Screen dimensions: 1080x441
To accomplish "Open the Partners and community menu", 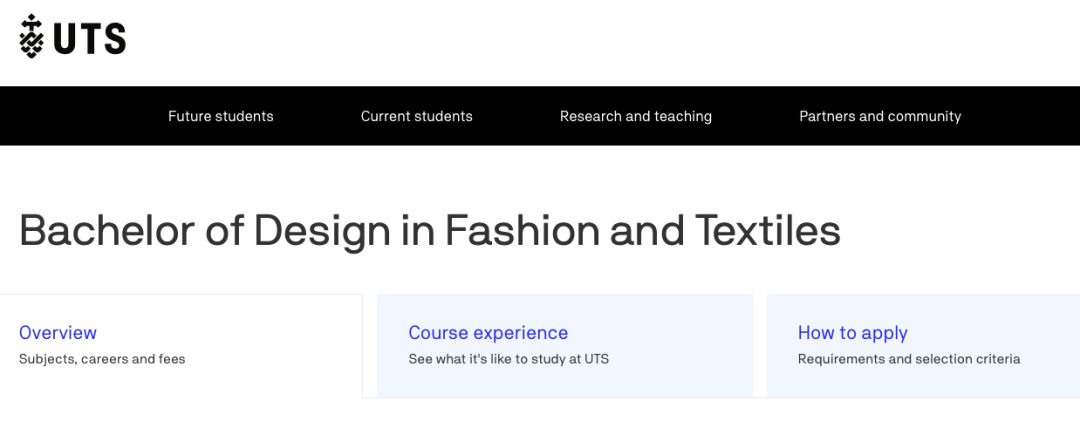I will point(880,116).
